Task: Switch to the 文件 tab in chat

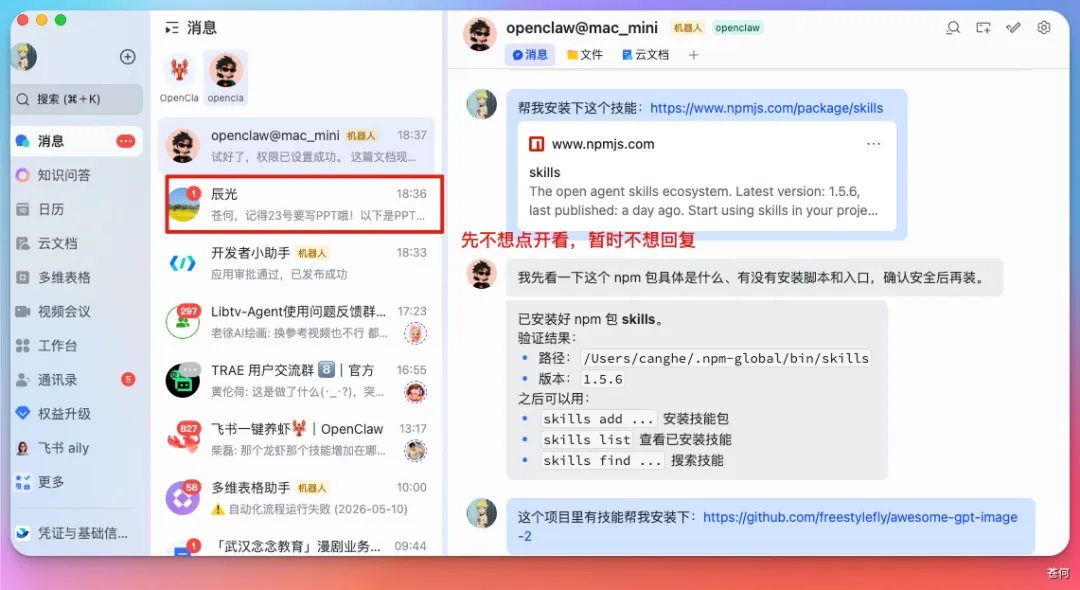Action: [x=585, y=54]
